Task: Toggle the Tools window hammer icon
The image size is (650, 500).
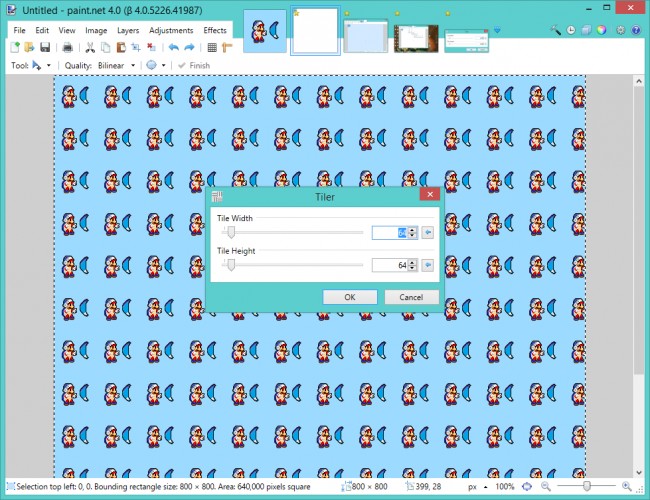Action: [555, 29]
